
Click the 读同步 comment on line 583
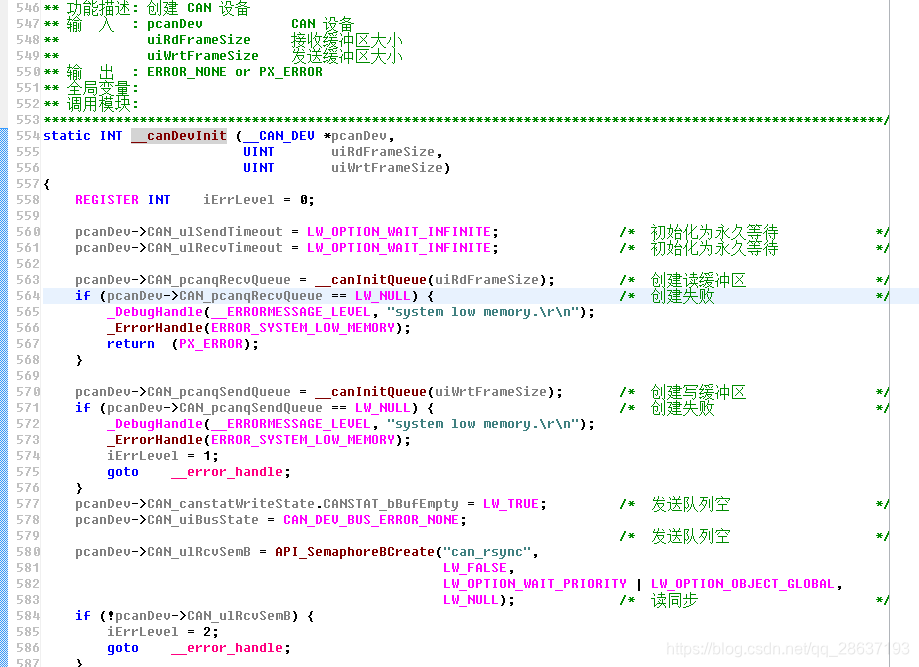[x=674, y=600]
